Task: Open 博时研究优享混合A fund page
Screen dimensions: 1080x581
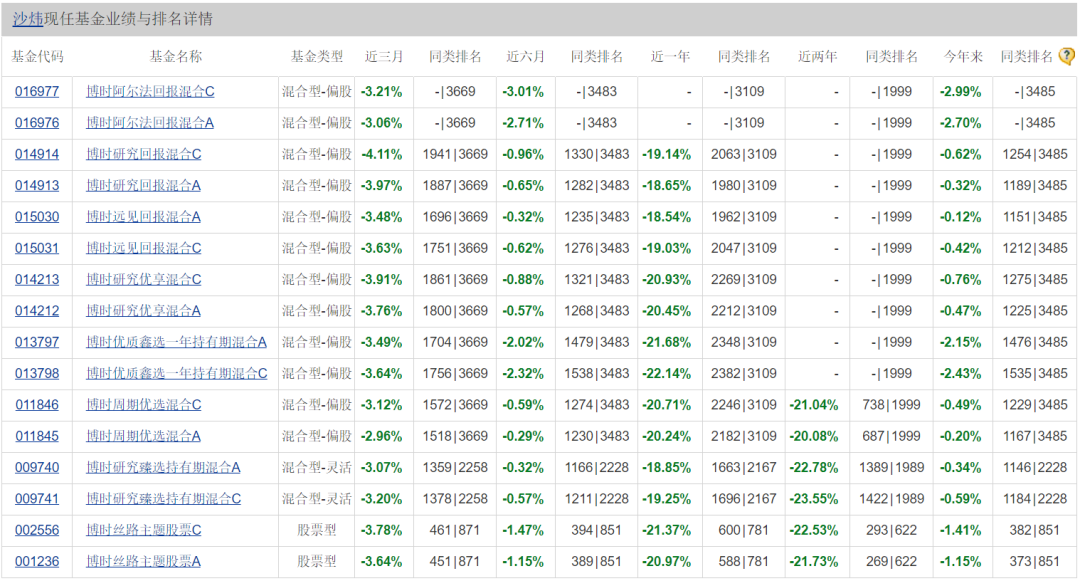Action: point(143,311)
